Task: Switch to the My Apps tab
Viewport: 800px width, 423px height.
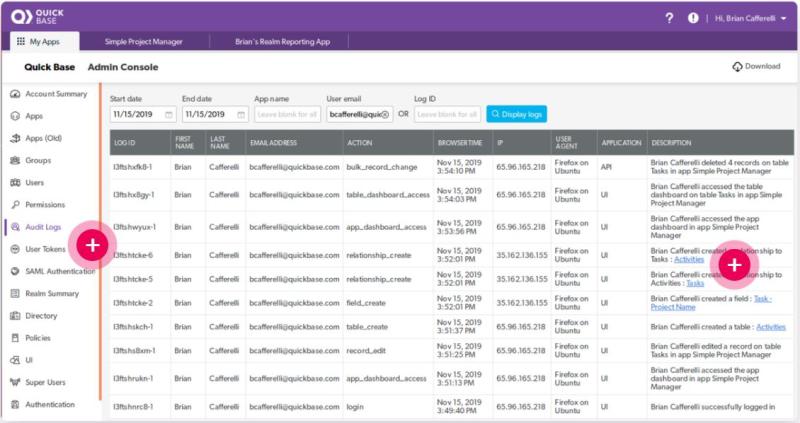Action: coord(44,41)
